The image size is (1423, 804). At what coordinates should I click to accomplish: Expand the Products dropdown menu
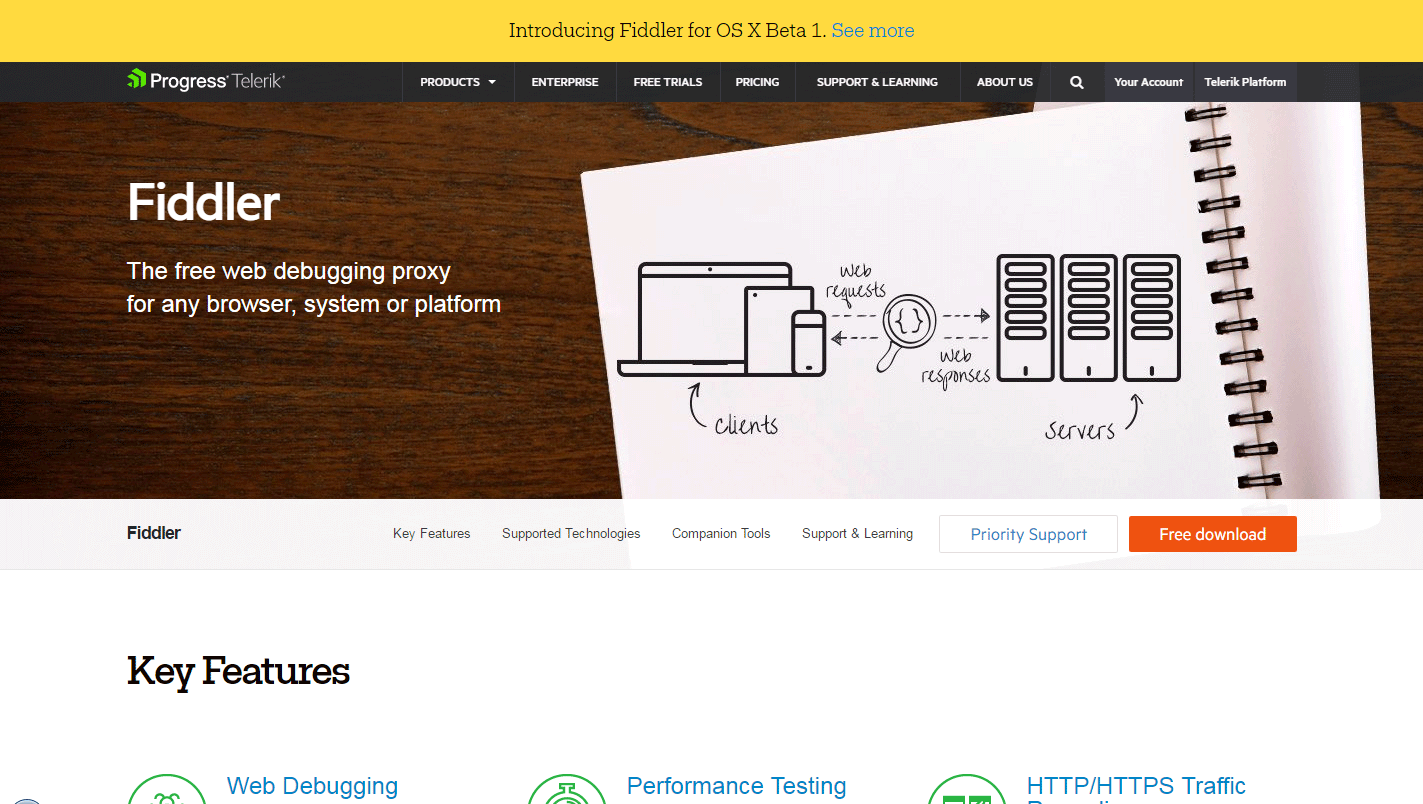tap(458, 82)
